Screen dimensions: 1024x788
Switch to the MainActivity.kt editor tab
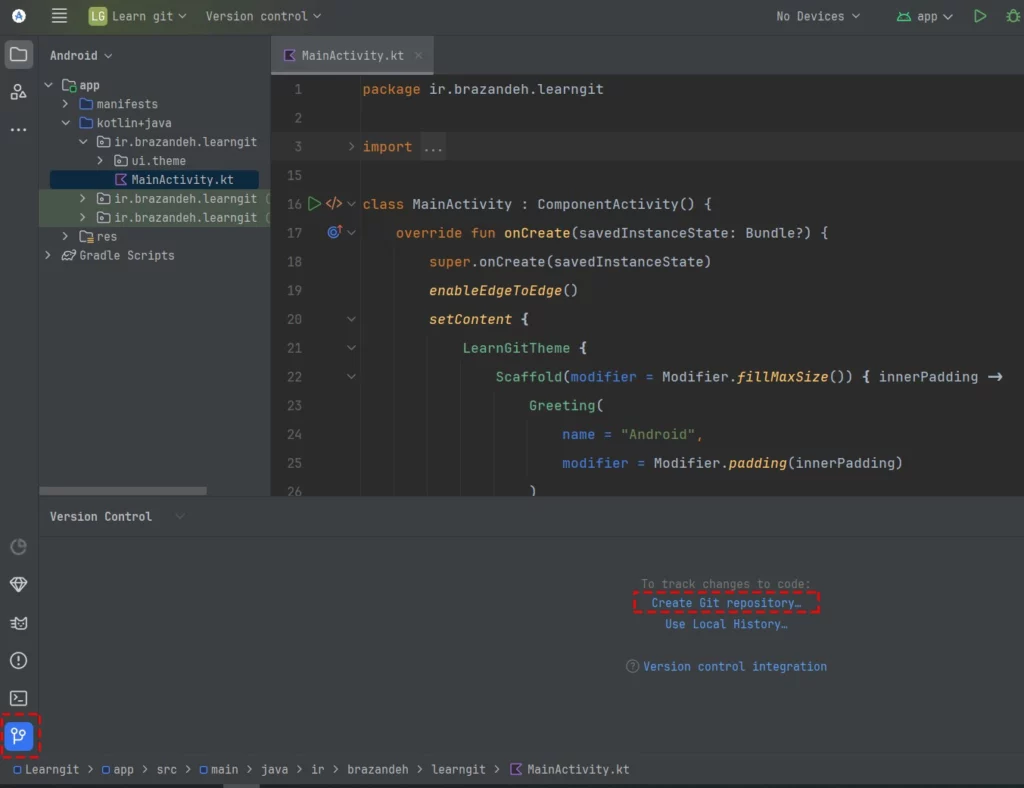point(352,55)
